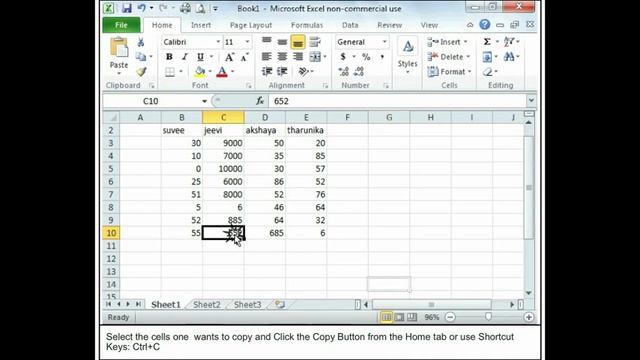The width and height of the screenshot is (640, 360).
Task: Select the Format Painter brush
Action: [x=141, y=71]
